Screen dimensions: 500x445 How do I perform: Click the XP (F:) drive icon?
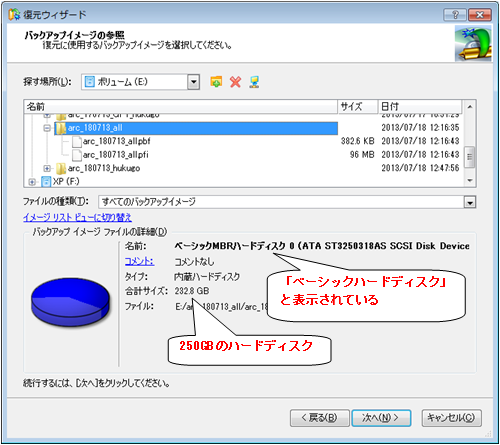pos(46,182)
